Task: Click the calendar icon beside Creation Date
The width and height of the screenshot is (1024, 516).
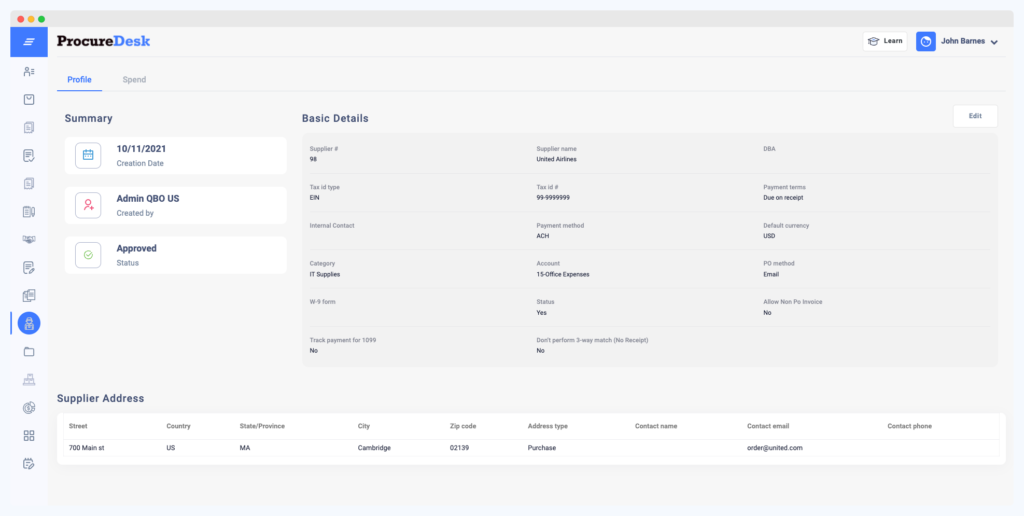Action: [x=88, y=155]
